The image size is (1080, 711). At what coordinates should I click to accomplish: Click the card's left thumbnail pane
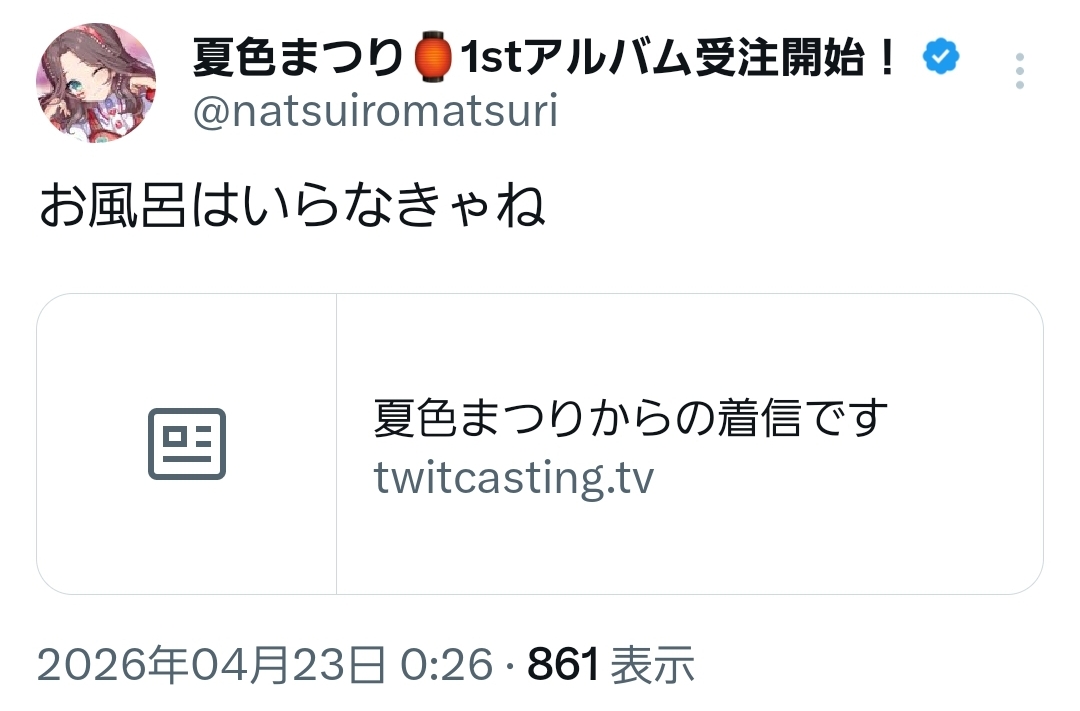click(187, 444)
